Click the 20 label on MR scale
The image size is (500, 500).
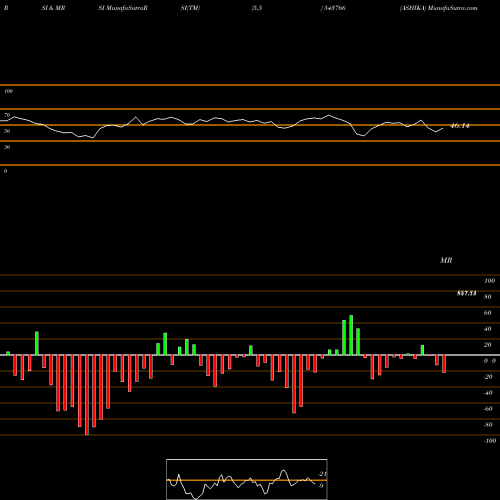tap(487, 345)
